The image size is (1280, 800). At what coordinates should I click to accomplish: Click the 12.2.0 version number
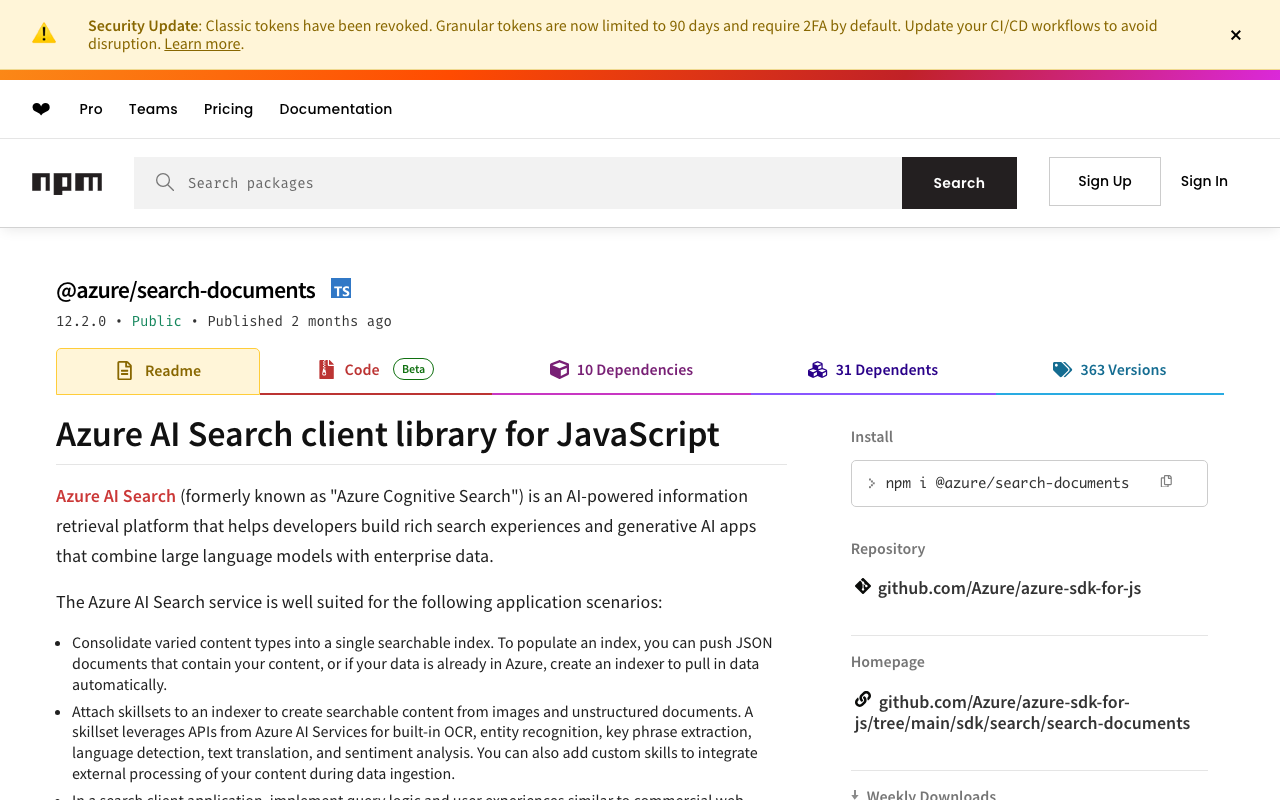point(81,321)
